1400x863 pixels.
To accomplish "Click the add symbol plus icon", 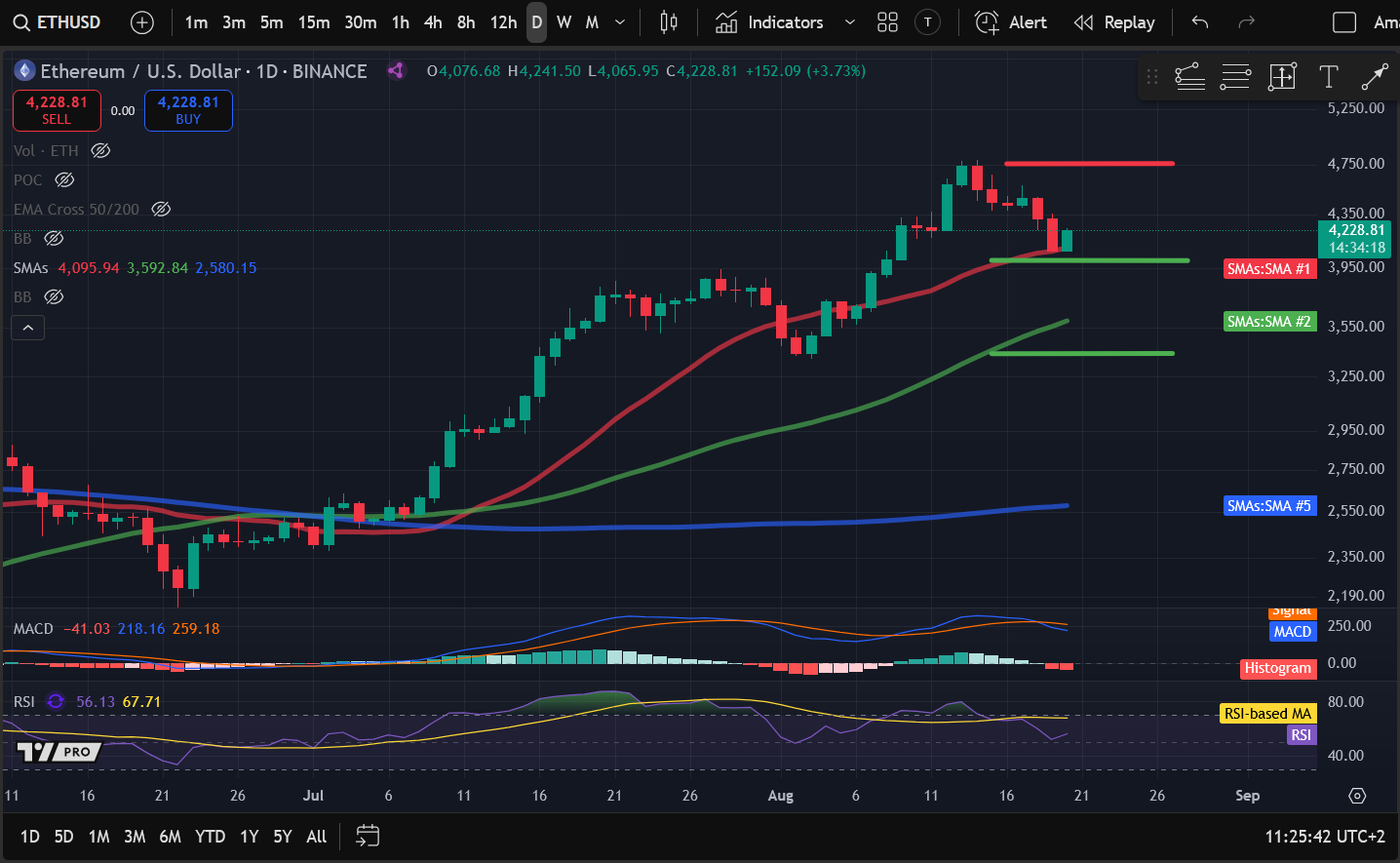I will [x=142, y=22].
